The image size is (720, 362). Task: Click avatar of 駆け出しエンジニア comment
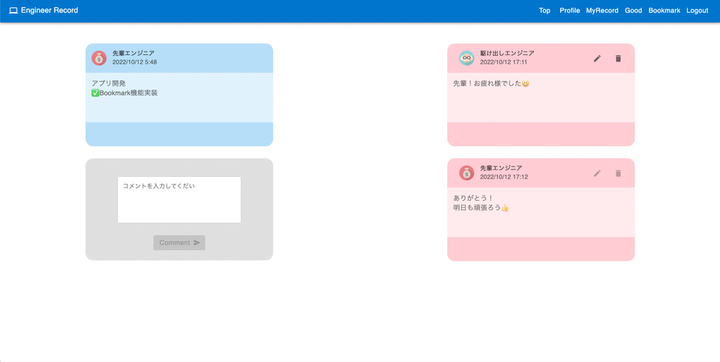tap(467, 58)
